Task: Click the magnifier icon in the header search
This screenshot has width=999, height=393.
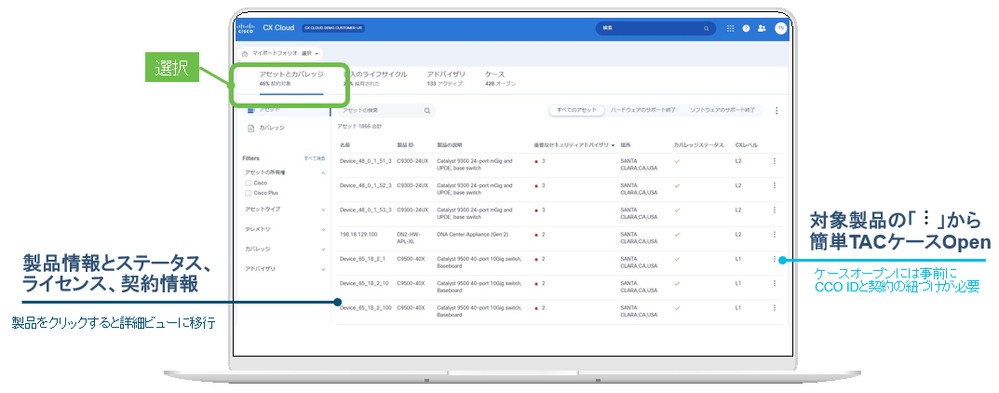Action: pyautogui.click(x=706, y=28)
